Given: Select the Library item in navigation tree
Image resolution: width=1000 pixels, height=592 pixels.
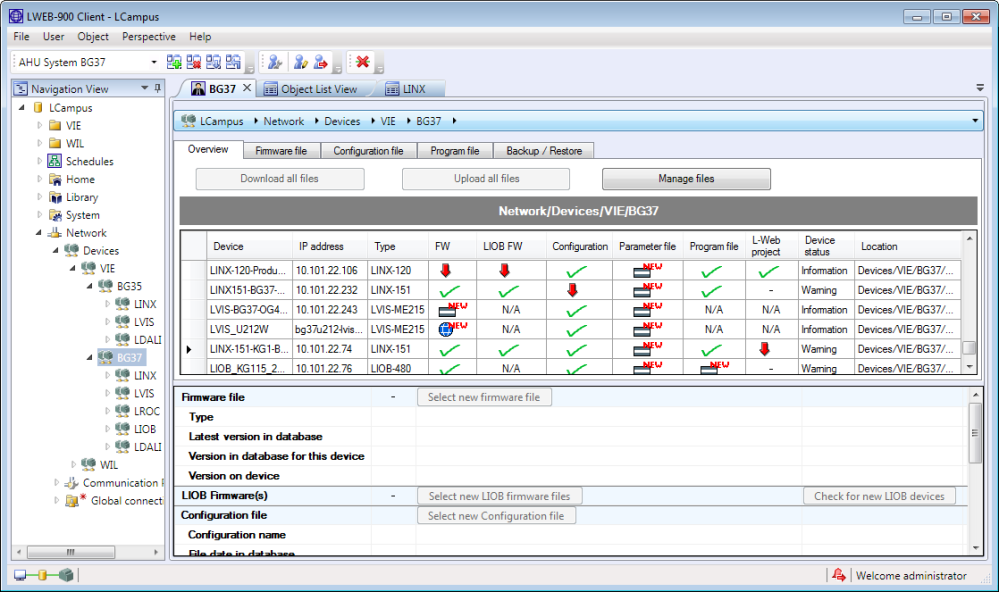Looking at the screenshot, I should pyautogui.click(x=82, y=197).
